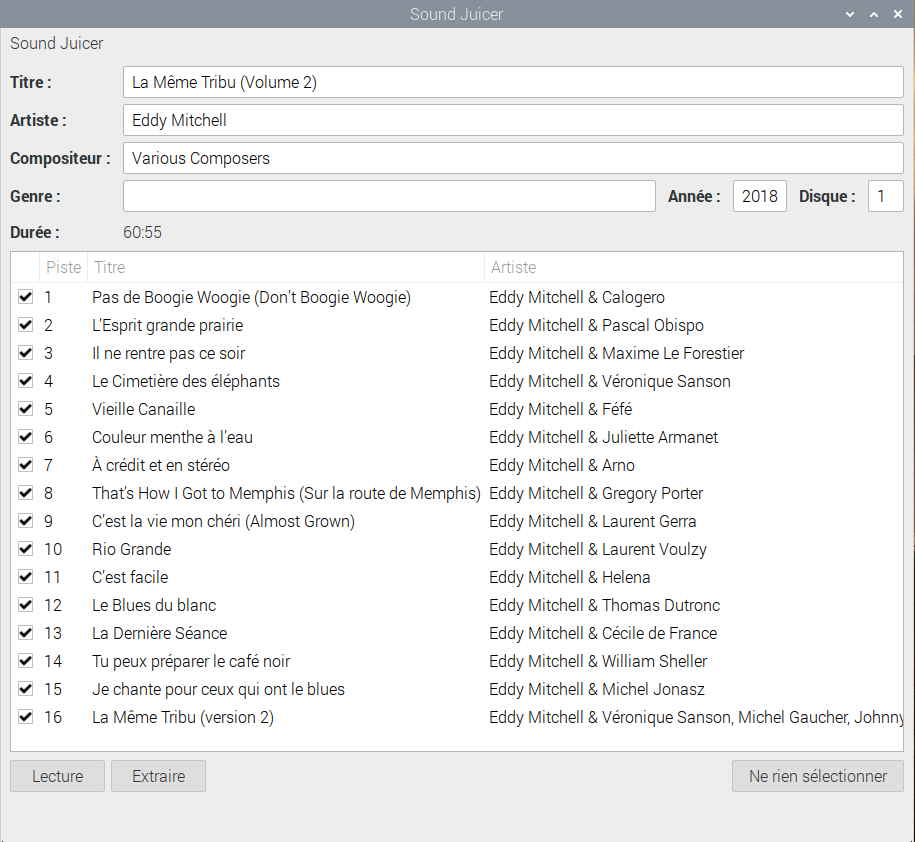Toggle checkbox for Le Blues du blanc
915x842 pixels.
pos(26,605)
